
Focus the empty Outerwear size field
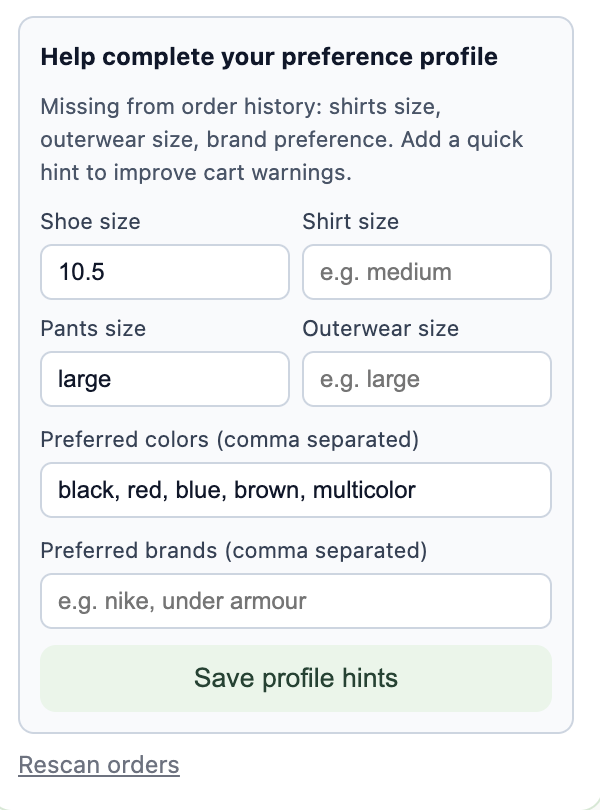click(x=427, y=380)
